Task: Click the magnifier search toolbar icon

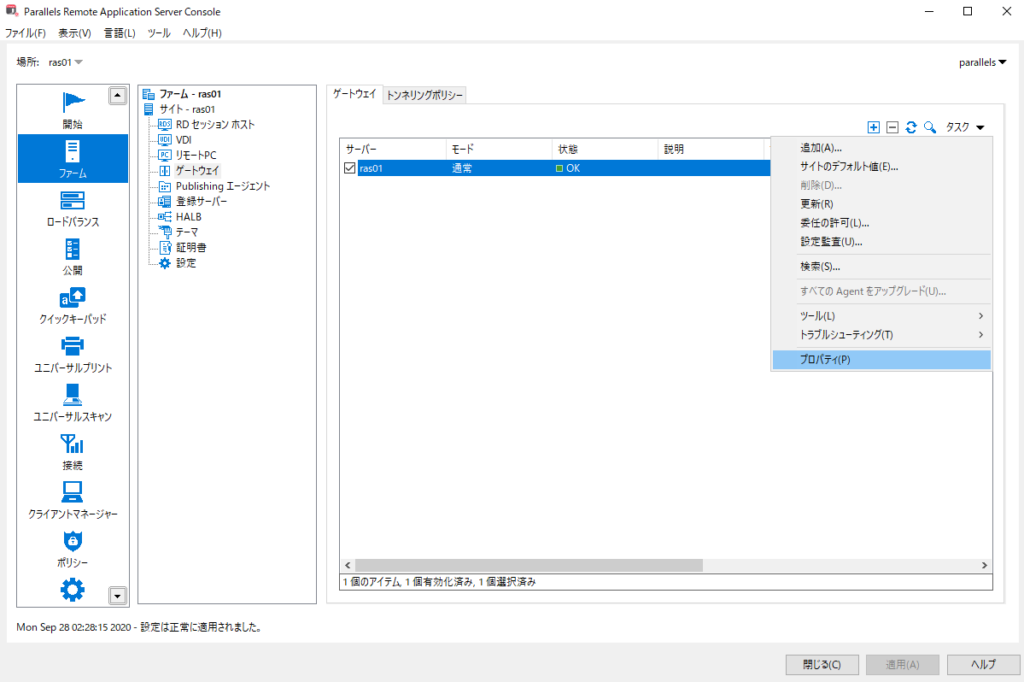Action: pyautogui.click(x=930, y=127)
